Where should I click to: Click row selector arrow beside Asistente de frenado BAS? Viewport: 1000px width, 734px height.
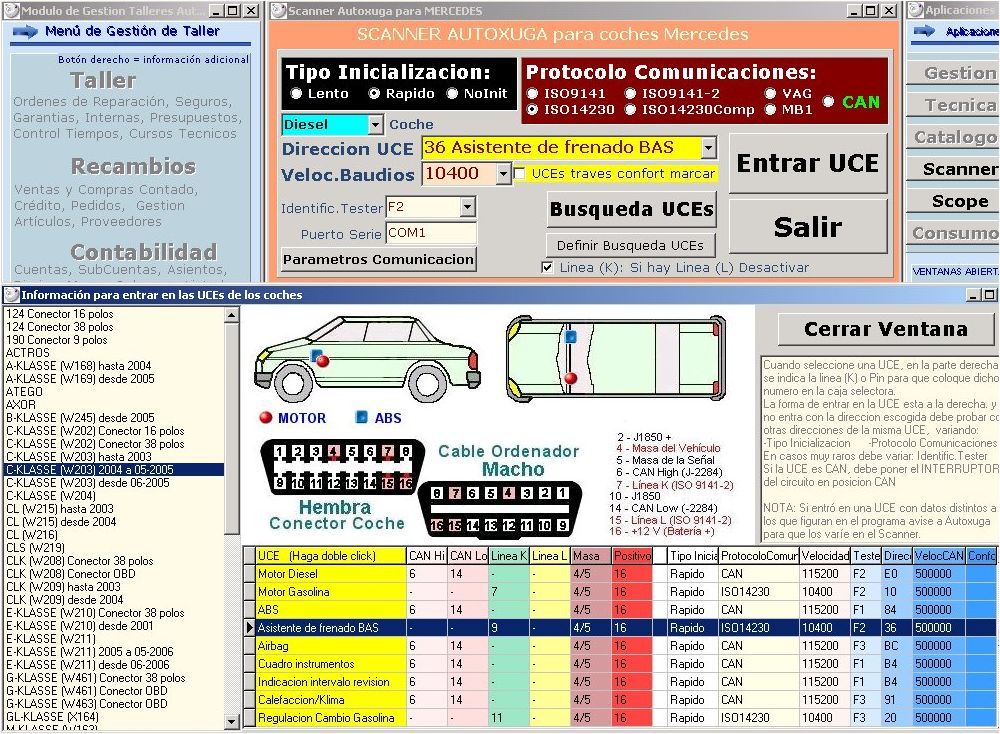(x=249, y=628)
